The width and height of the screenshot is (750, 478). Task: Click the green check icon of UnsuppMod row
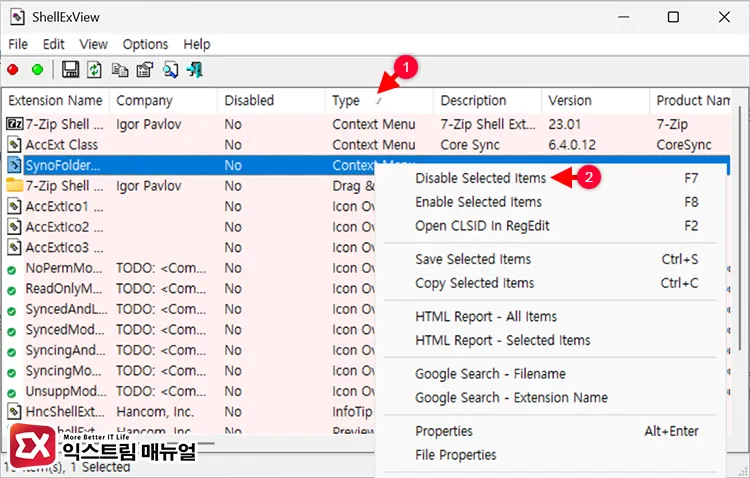(11, 393)
